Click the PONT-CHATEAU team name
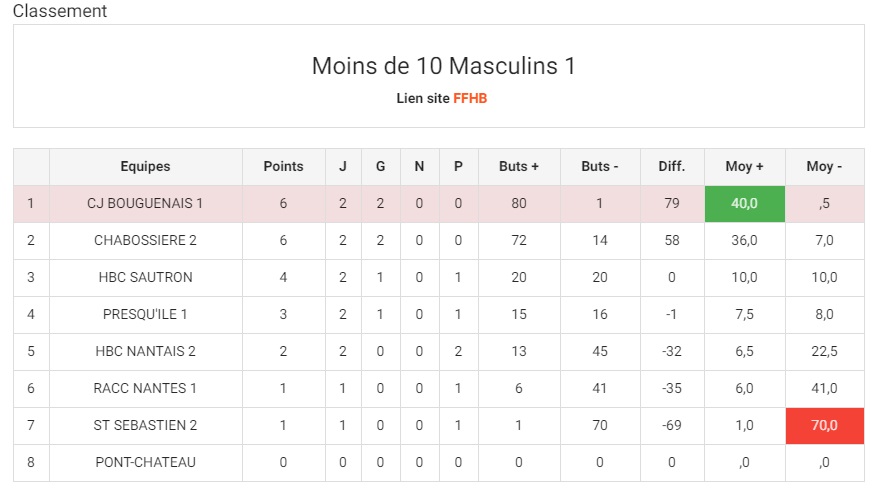 pyautogui.click(x=145, y=462)
